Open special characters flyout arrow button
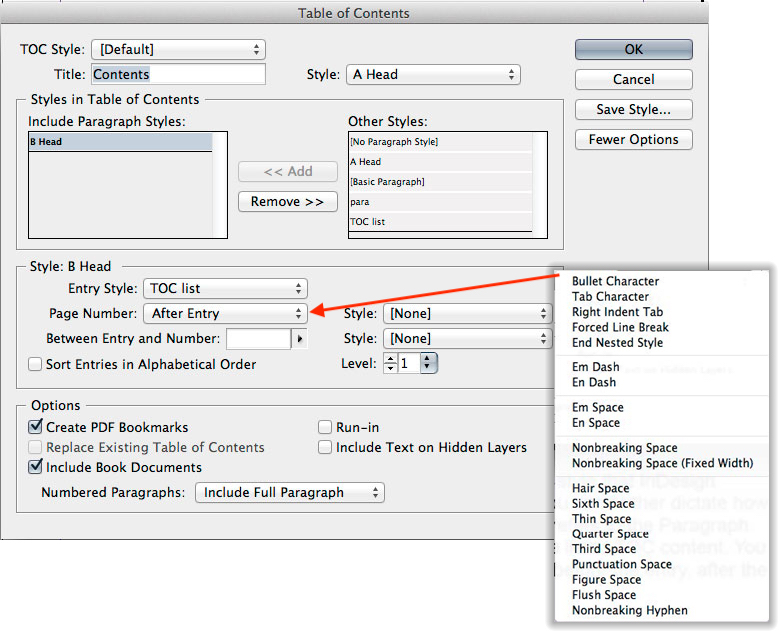 [299, 339]
